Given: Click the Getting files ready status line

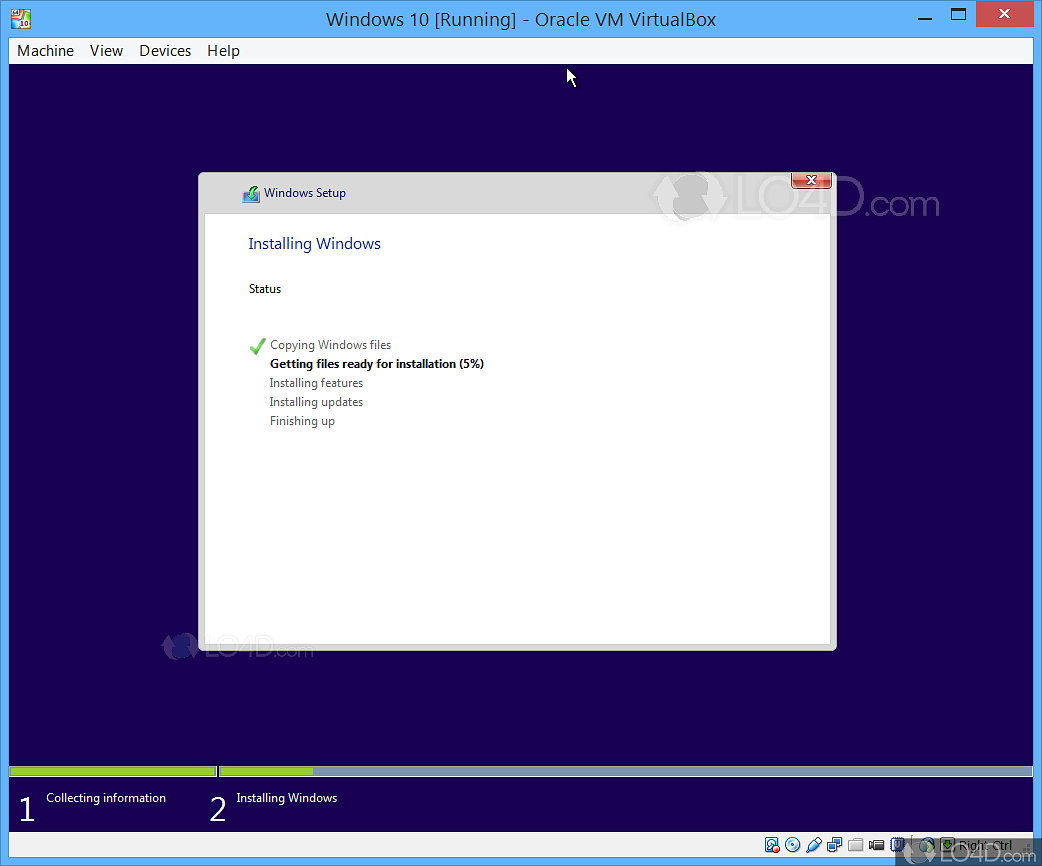Looking at the screenshot, I should pos(377,363).
